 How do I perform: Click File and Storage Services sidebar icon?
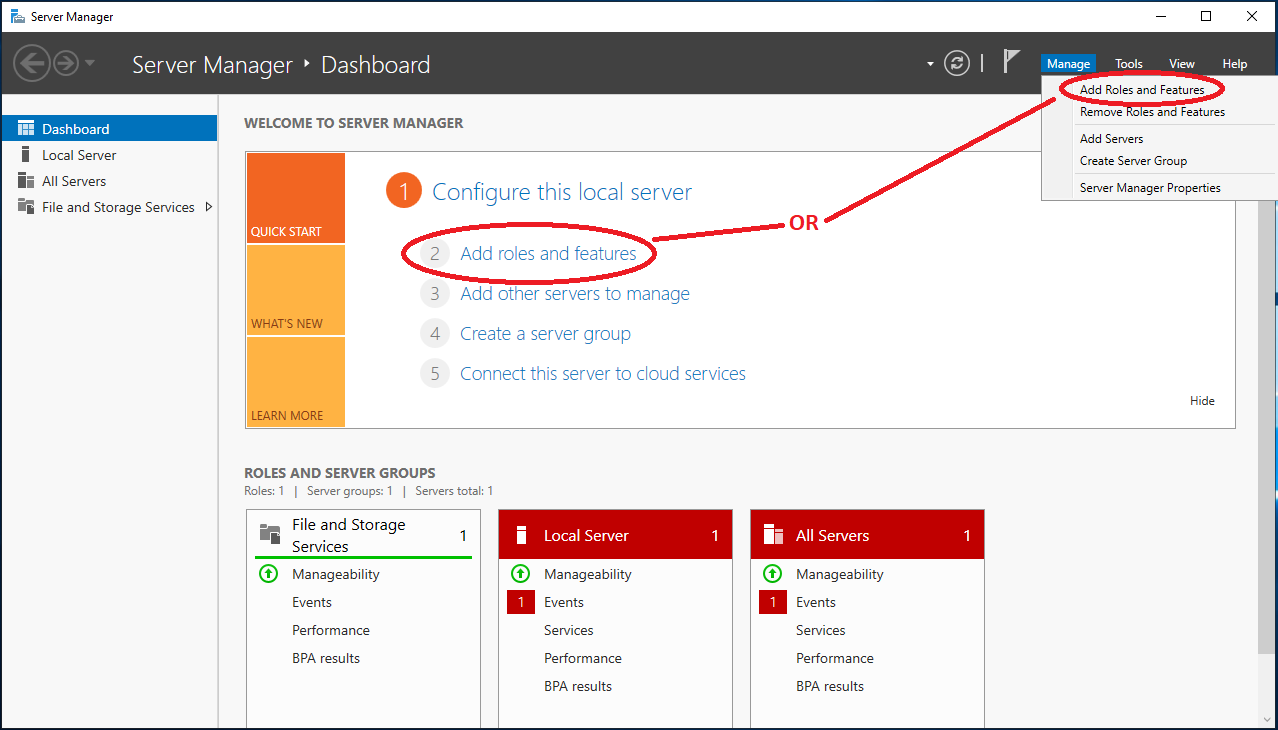pyautogui.click(x=26, y=206)
